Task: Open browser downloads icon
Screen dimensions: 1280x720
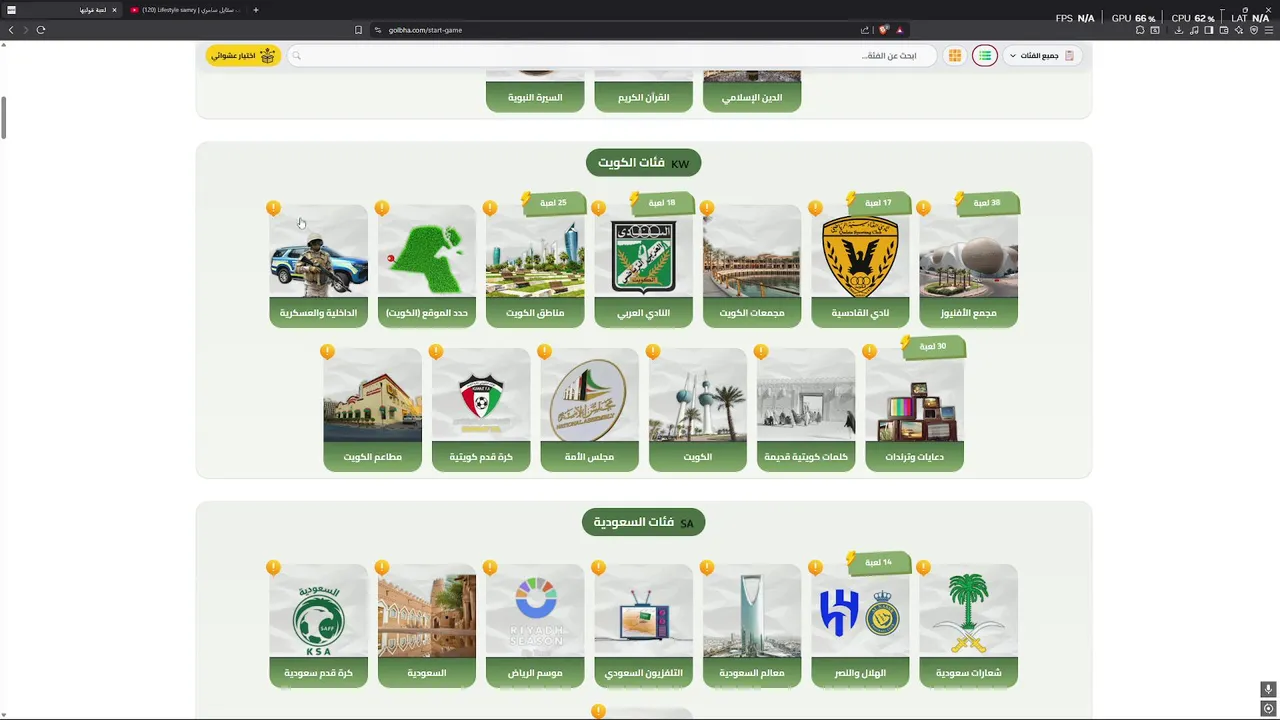Action: point(1179,30)
